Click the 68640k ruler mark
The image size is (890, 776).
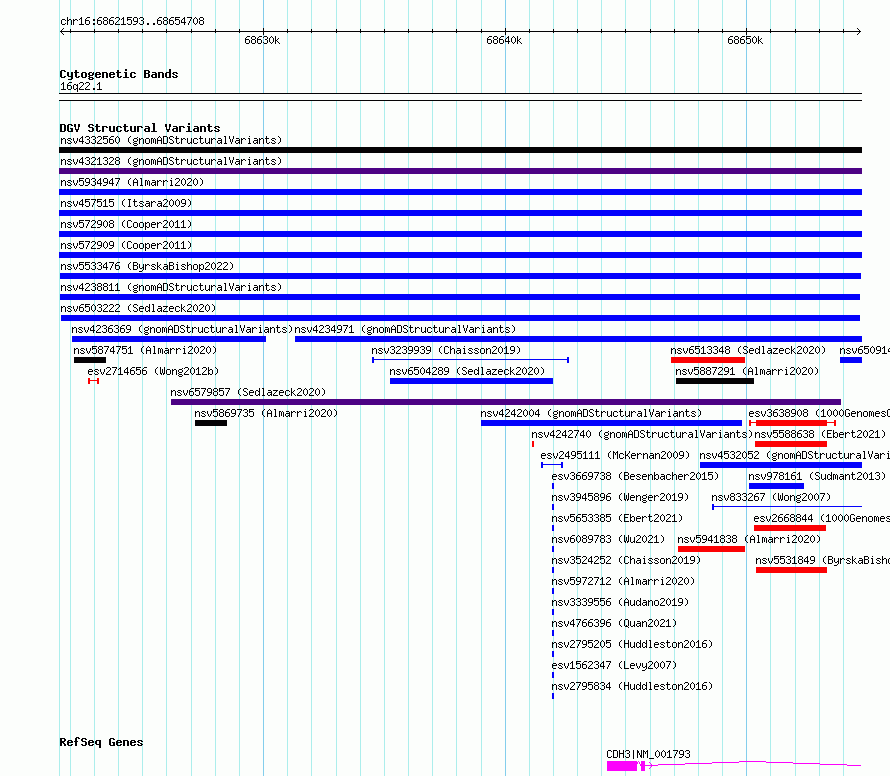click(x=504, y=40)
